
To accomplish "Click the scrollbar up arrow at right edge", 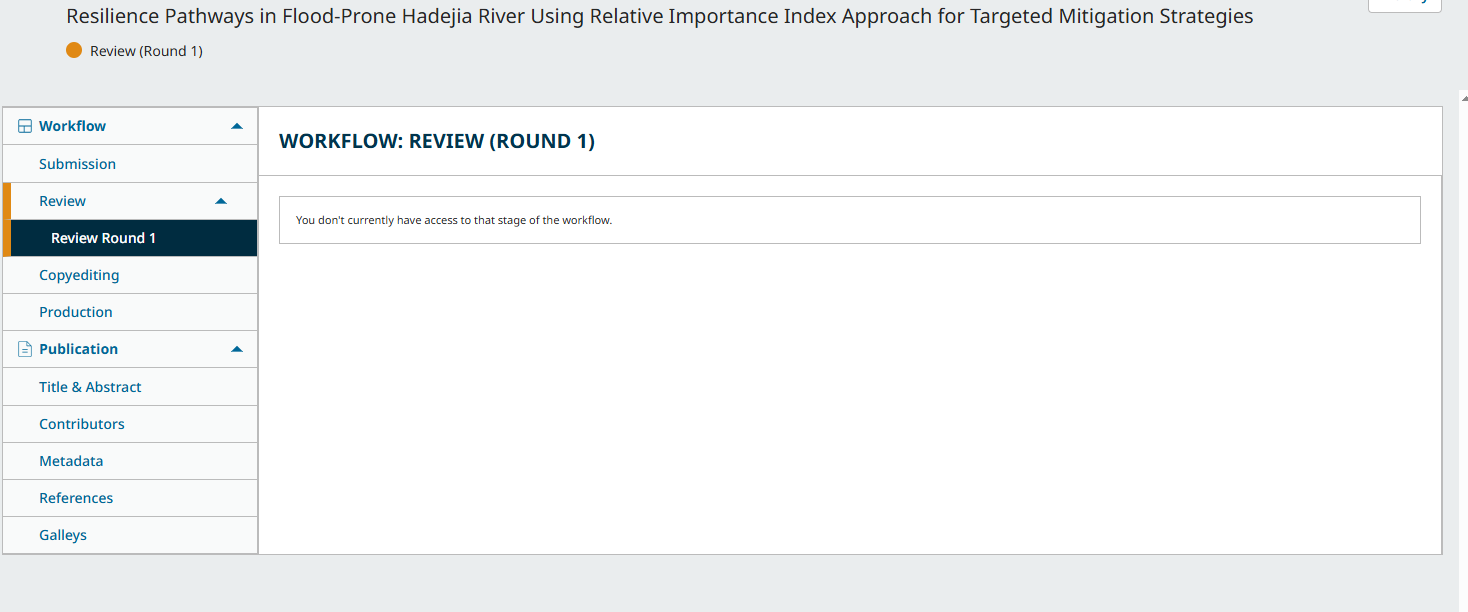I will pyautogui.click(x=1463, y=97).
